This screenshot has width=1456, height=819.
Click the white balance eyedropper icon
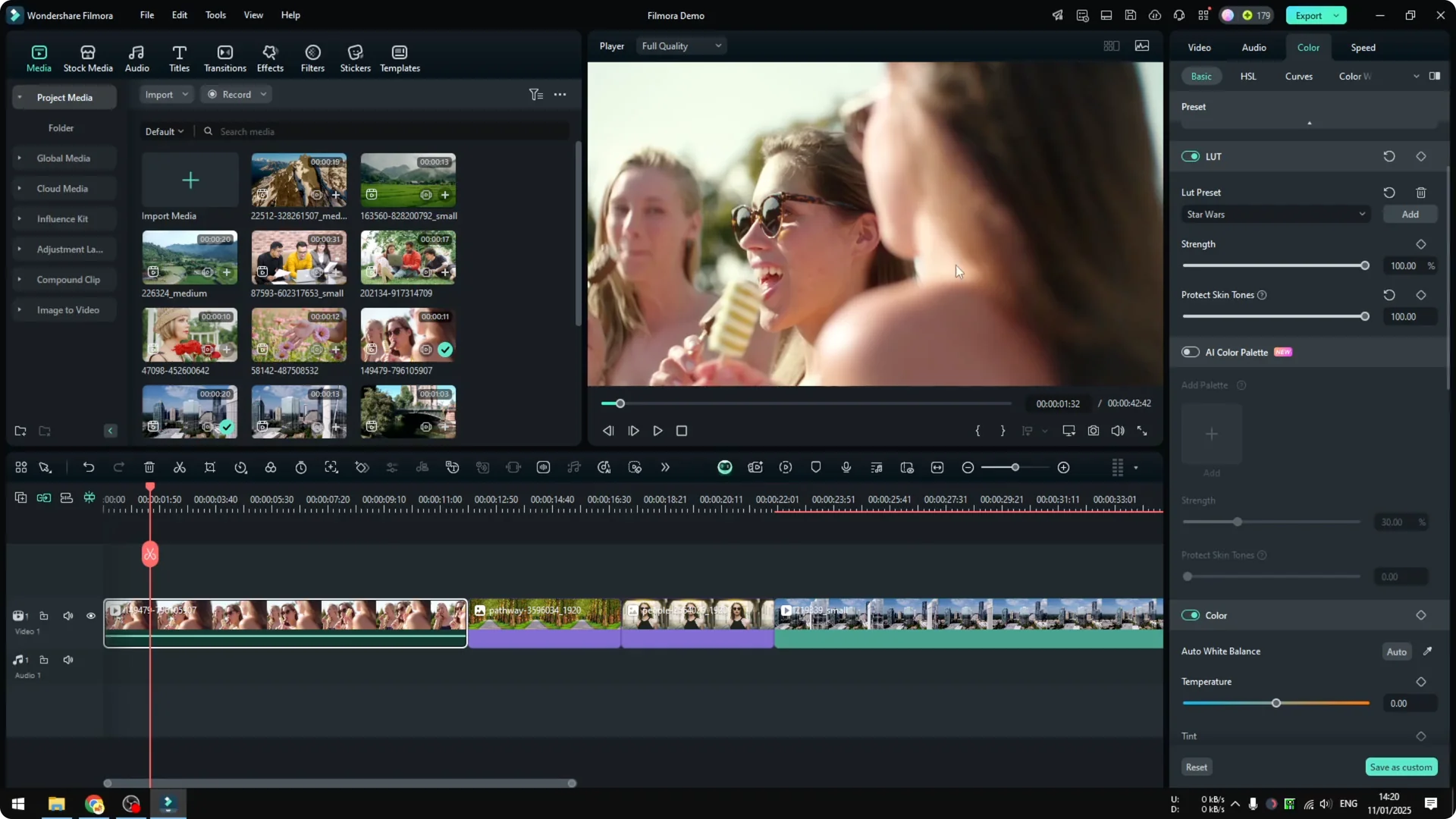[1427, 651]
